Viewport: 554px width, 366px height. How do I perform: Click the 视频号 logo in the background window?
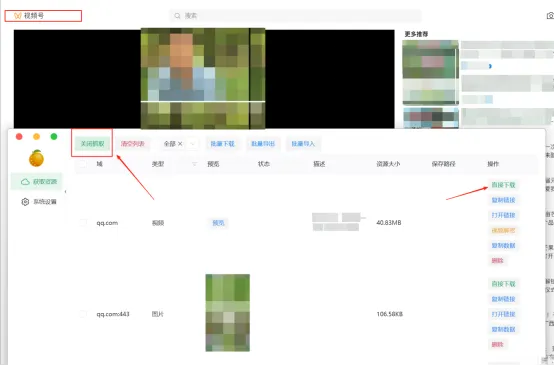29,16
